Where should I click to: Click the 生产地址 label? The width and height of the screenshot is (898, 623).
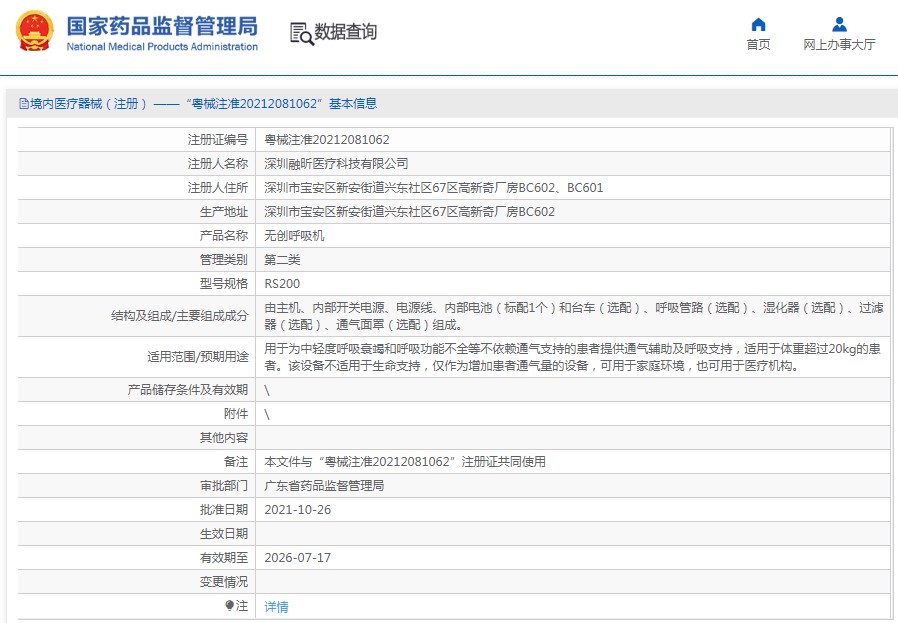pos(224,212)
